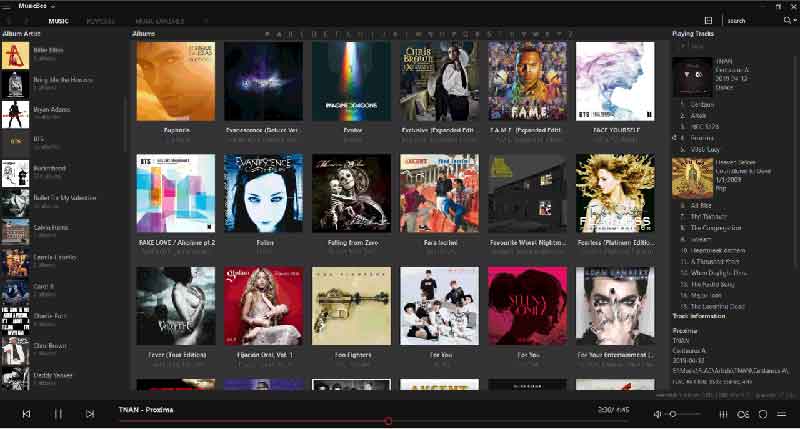Click the Evanescence (Deluxe Ver) album title text
Image resolution: width=800 pixels, height=429 pixels.
[x=262, y=131]
